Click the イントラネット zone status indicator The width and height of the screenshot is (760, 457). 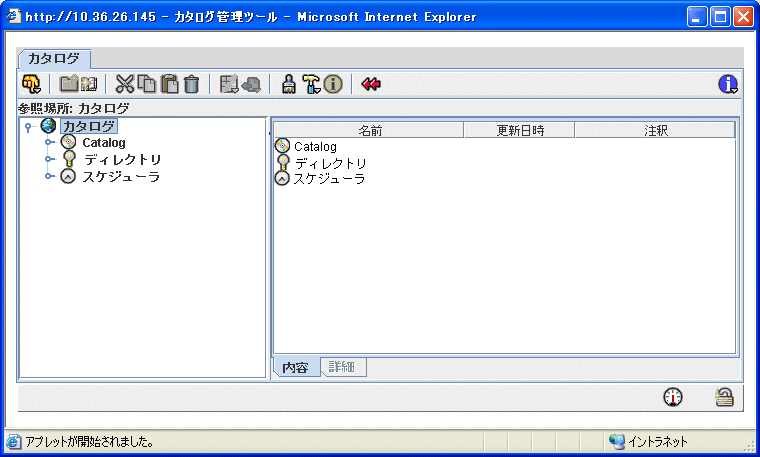pos(648,441)
